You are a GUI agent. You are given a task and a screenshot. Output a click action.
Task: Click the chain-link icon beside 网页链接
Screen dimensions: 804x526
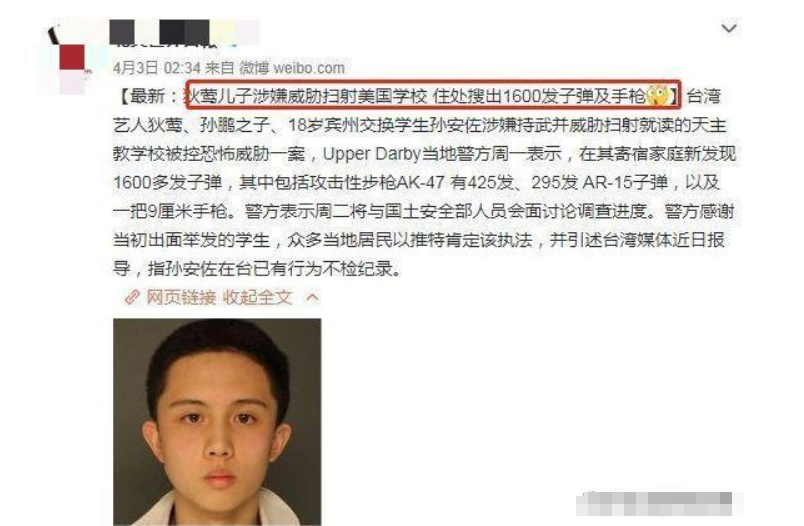[132, 297]
